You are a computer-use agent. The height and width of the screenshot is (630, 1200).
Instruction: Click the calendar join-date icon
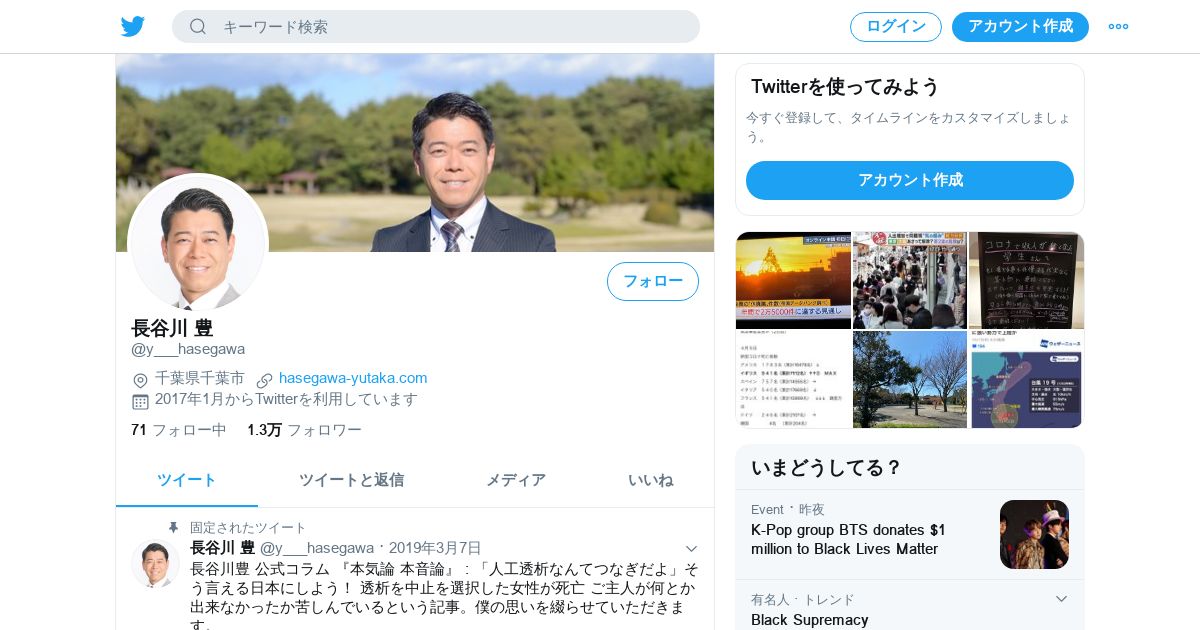pyautogui.click(x=140, y=401)
